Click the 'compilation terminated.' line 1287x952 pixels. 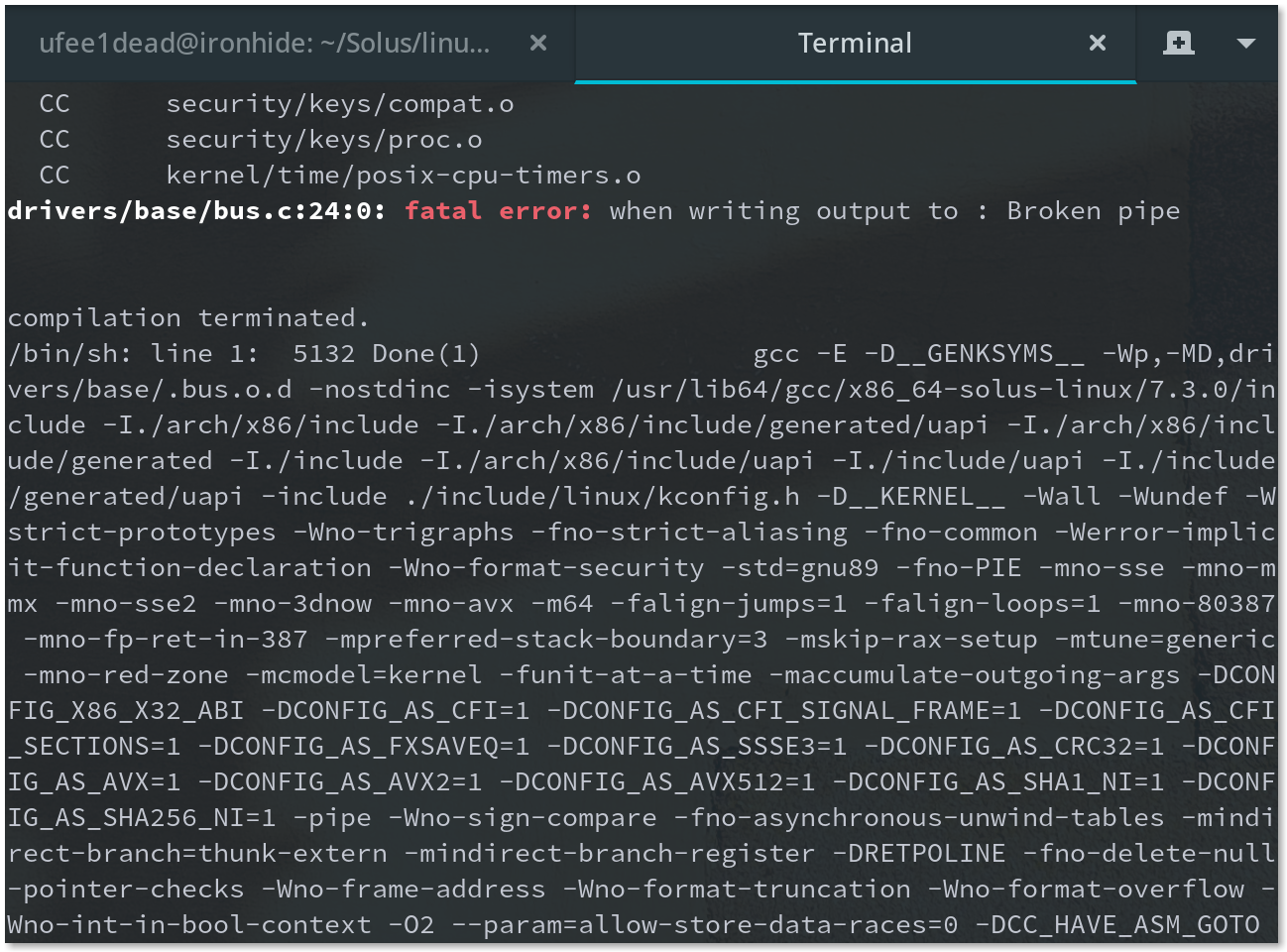(x=188, y=318)
